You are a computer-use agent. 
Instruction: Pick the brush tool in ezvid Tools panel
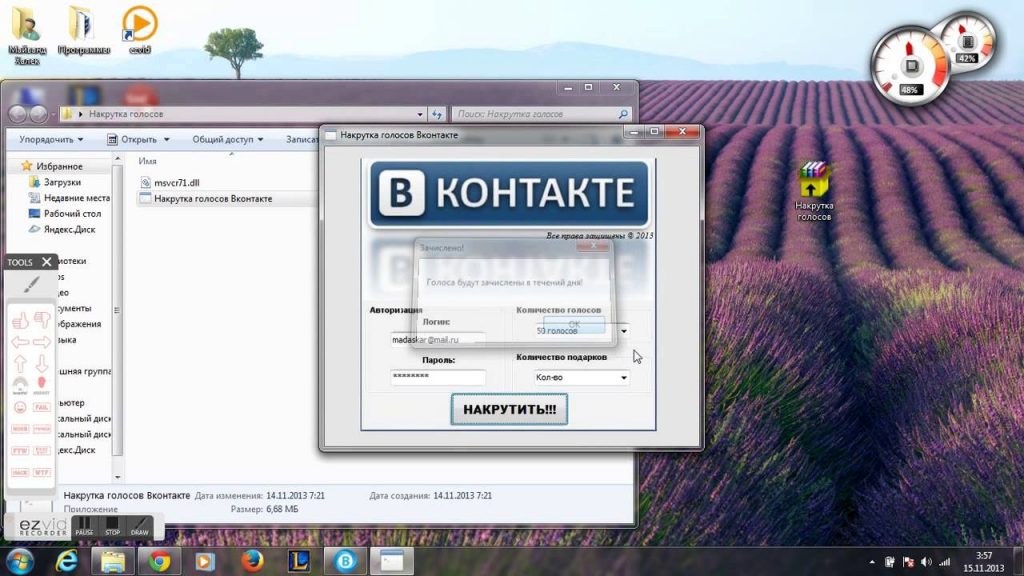pyautogui.click(x=31, y=285)
